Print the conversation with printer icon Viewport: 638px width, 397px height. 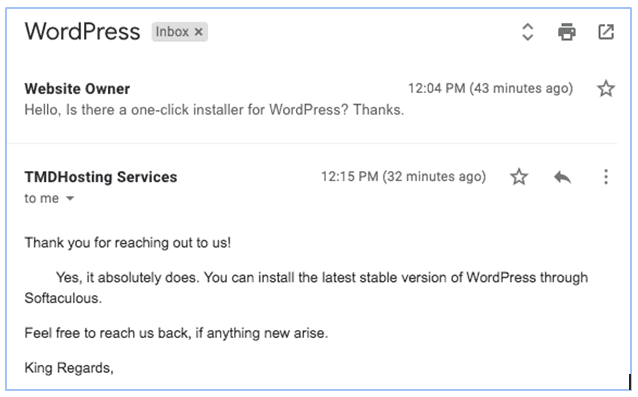coord(567,32)
